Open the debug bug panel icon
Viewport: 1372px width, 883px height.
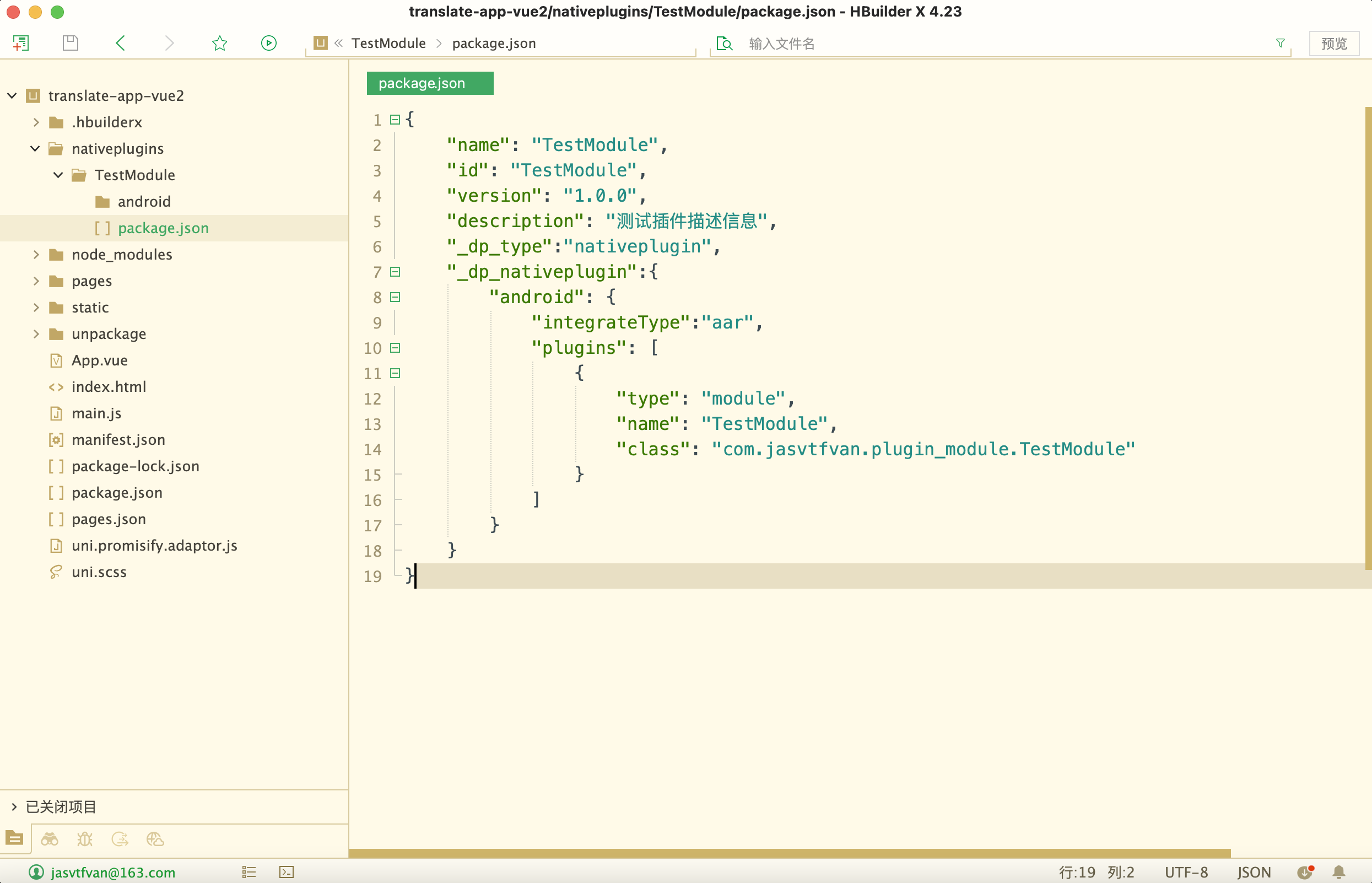pyautogui.click(x=85, y=839)
